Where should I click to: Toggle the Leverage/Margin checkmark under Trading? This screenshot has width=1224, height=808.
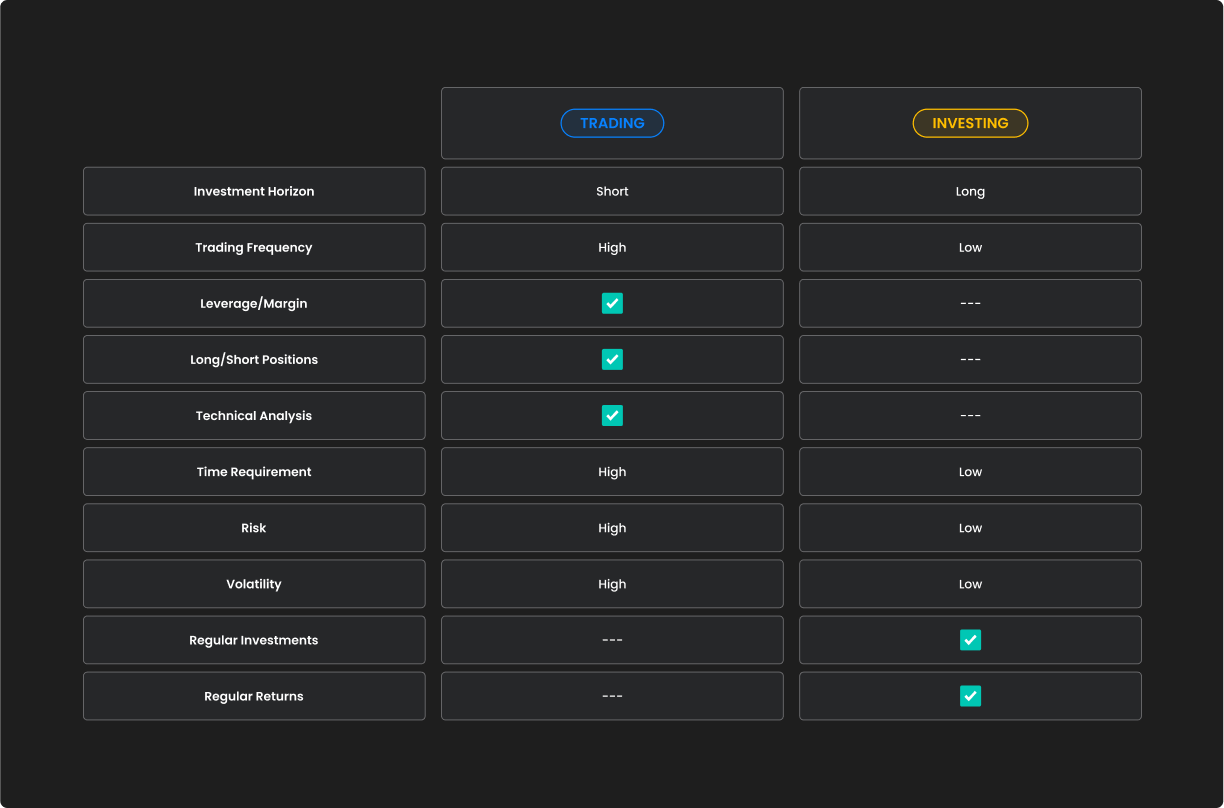(x=612, y=303)
